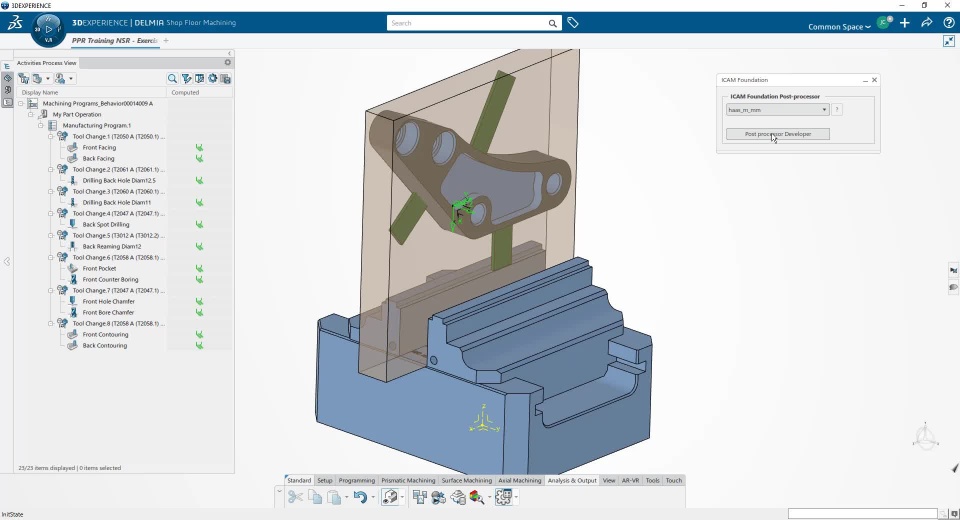Switch to the Setup tab

coord(324,480)
